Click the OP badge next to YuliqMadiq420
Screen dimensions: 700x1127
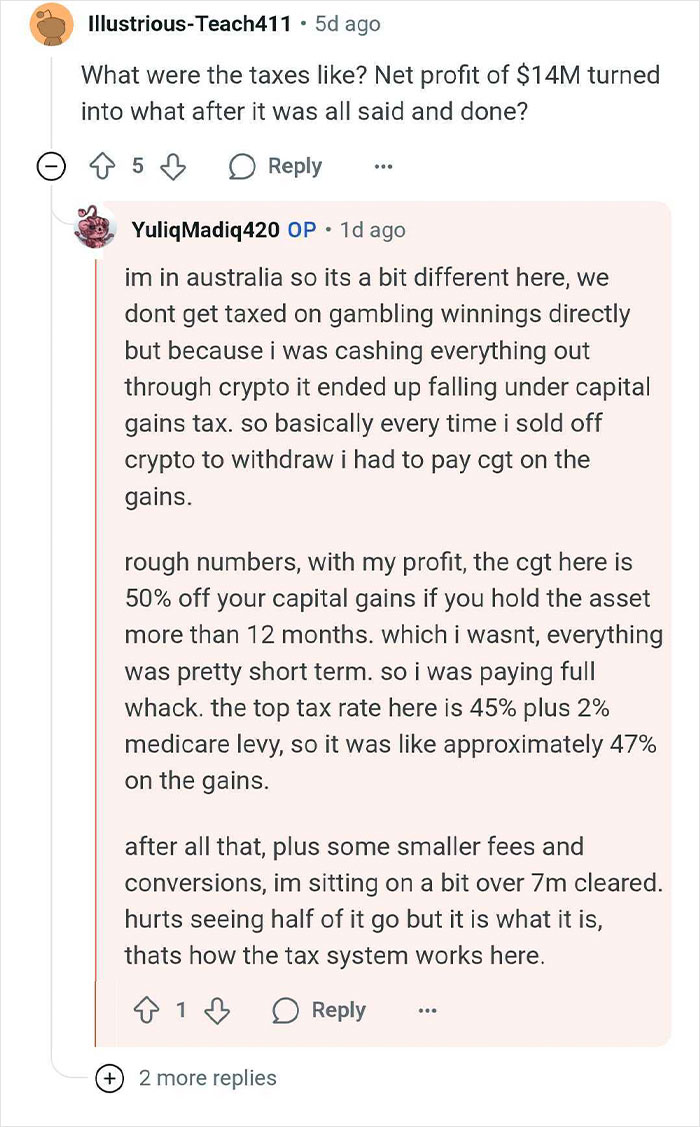click(x=302, y=229)
